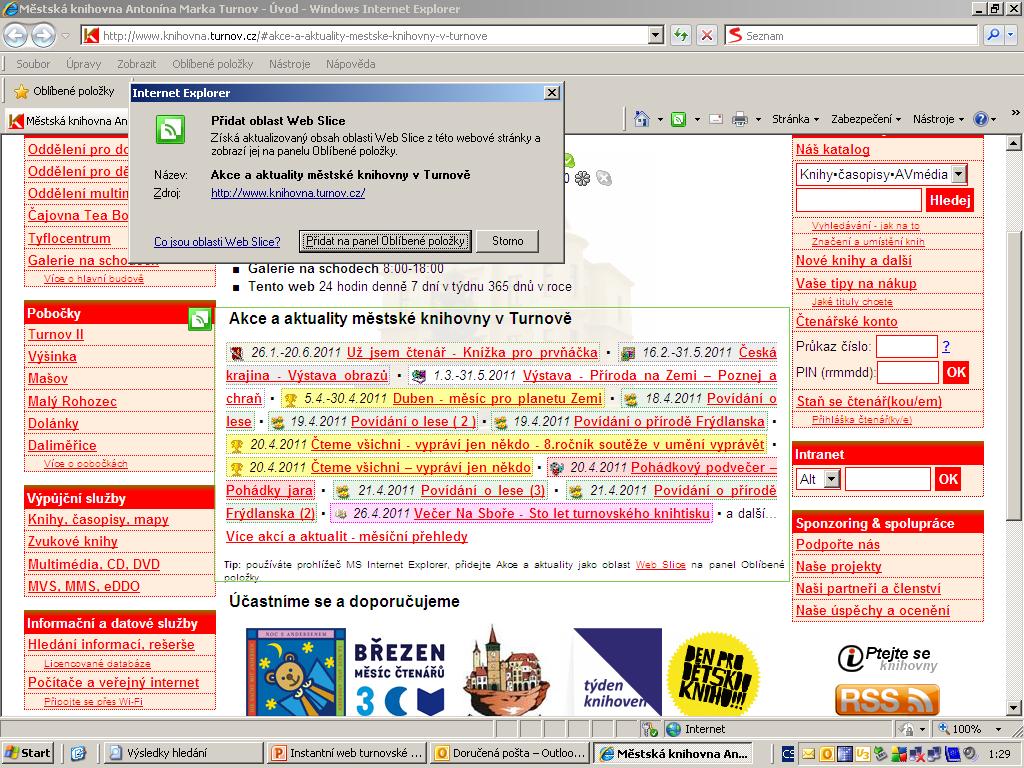Screen dimensions: 1024x768
Task: Click the Internet zone globe in status bar
Action: click(x=673, y=729)
